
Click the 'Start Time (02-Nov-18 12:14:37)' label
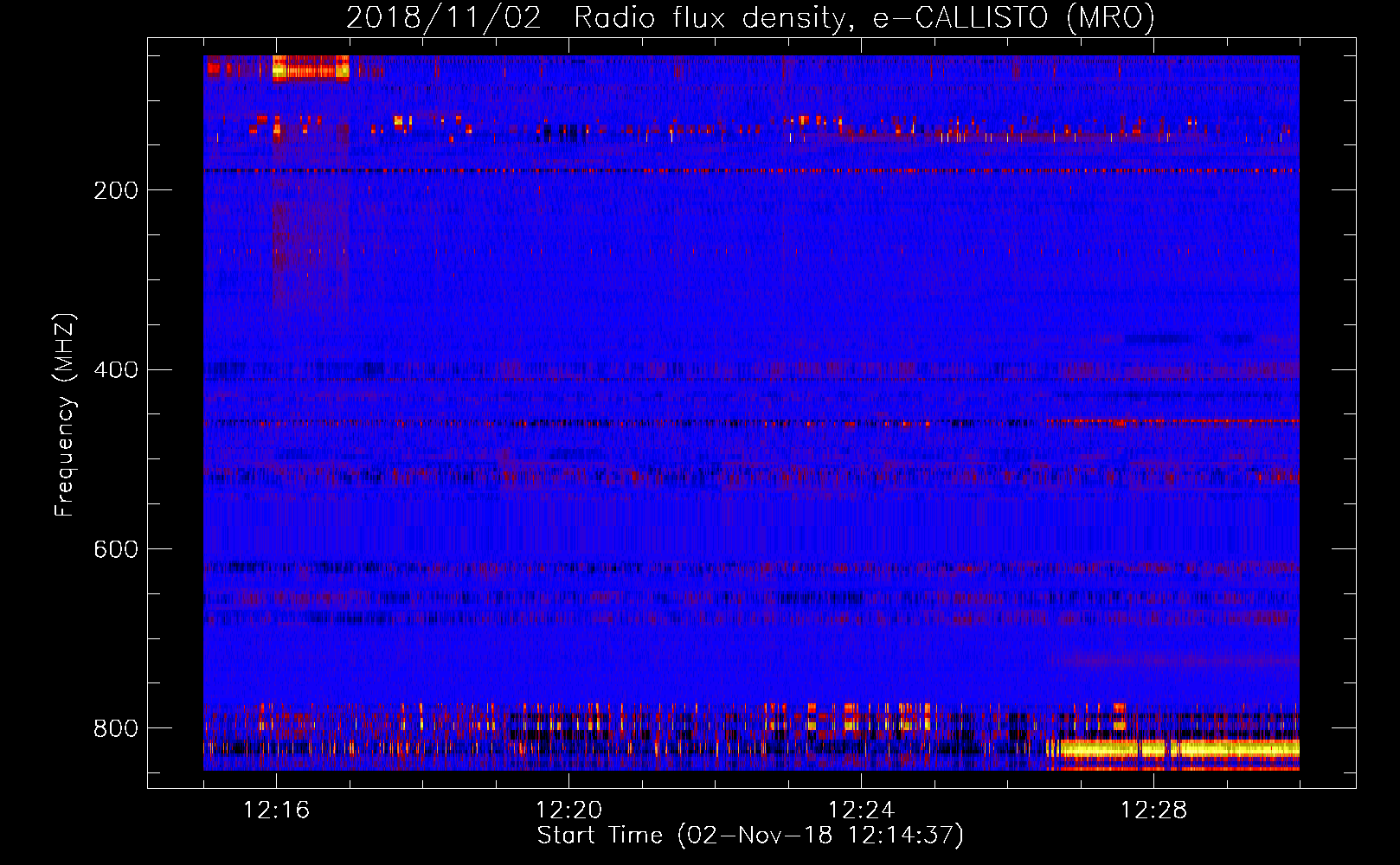(750, 836)
